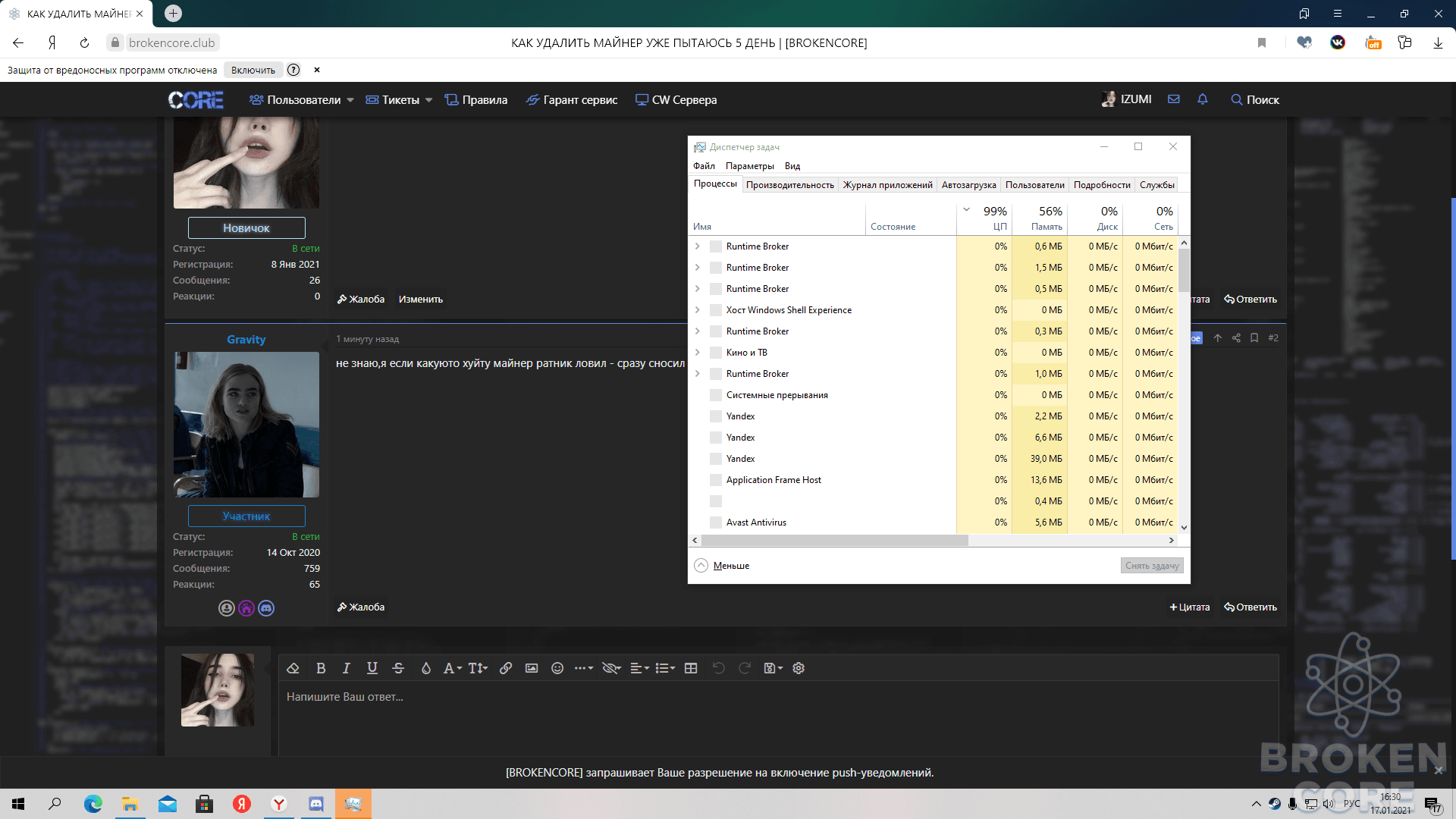1456x819 pixels.
Task: Open the envelope messages icon in header
Action: (x=1174, y=99)
